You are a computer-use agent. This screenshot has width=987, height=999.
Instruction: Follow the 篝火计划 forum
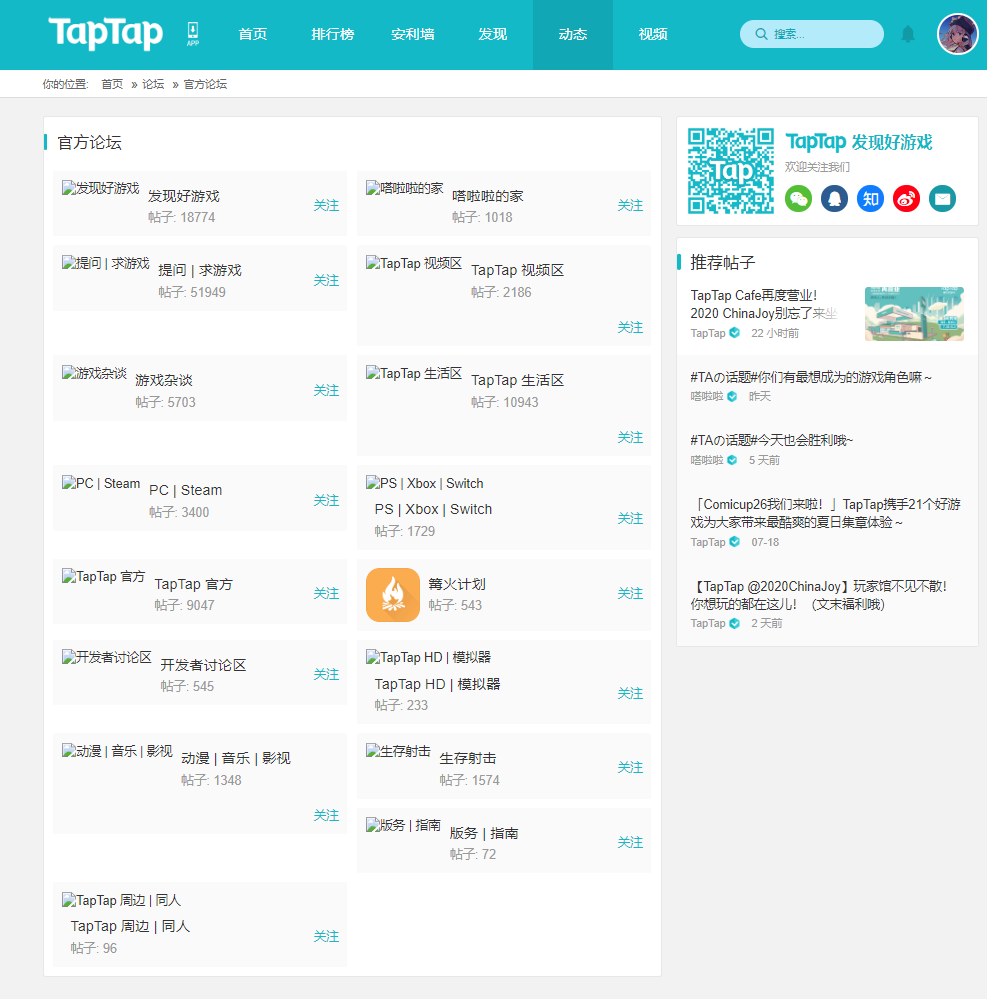point(630,593)
